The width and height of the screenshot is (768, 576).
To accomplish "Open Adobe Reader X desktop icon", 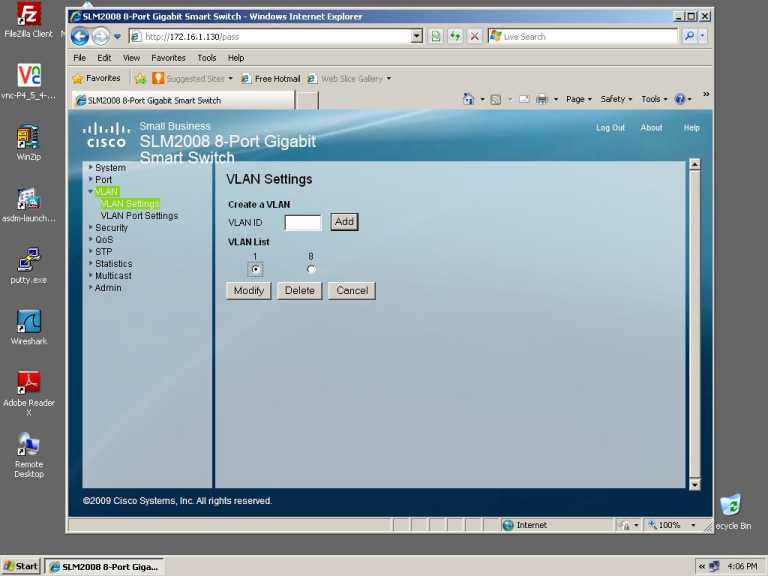I will coord(28,393).
